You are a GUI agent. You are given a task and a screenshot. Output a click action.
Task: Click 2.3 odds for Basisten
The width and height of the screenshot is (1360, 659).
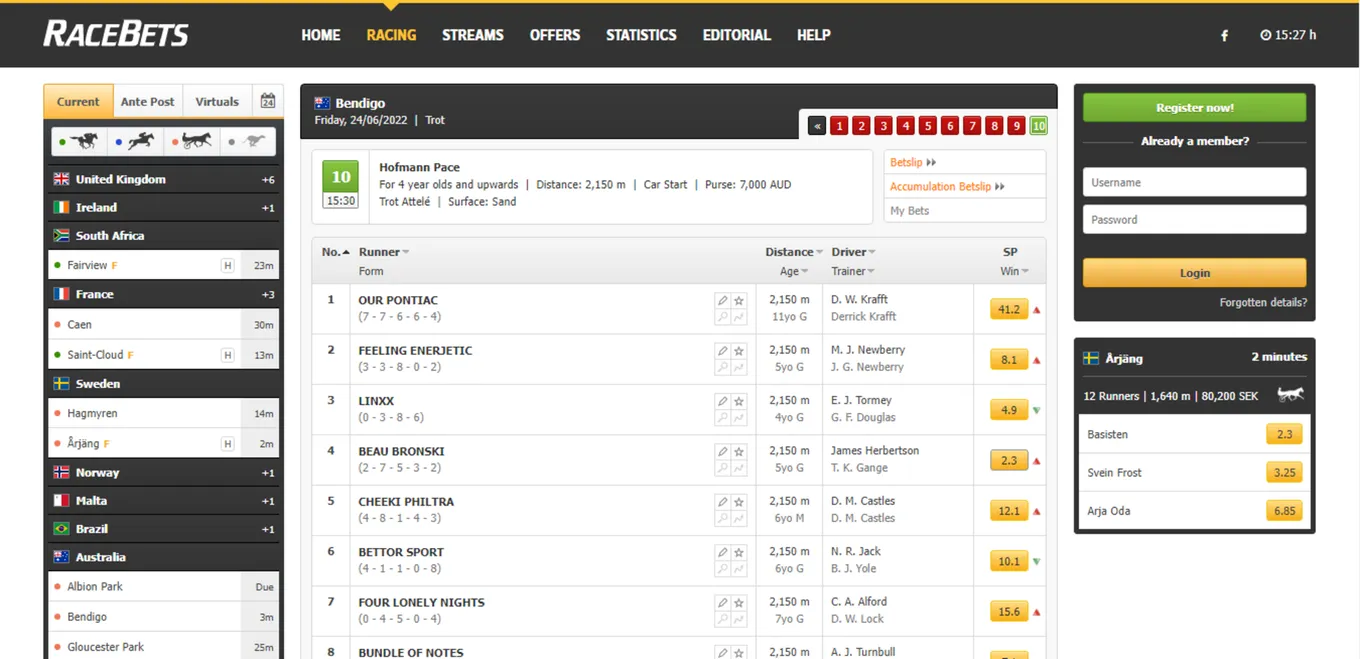1284,434
